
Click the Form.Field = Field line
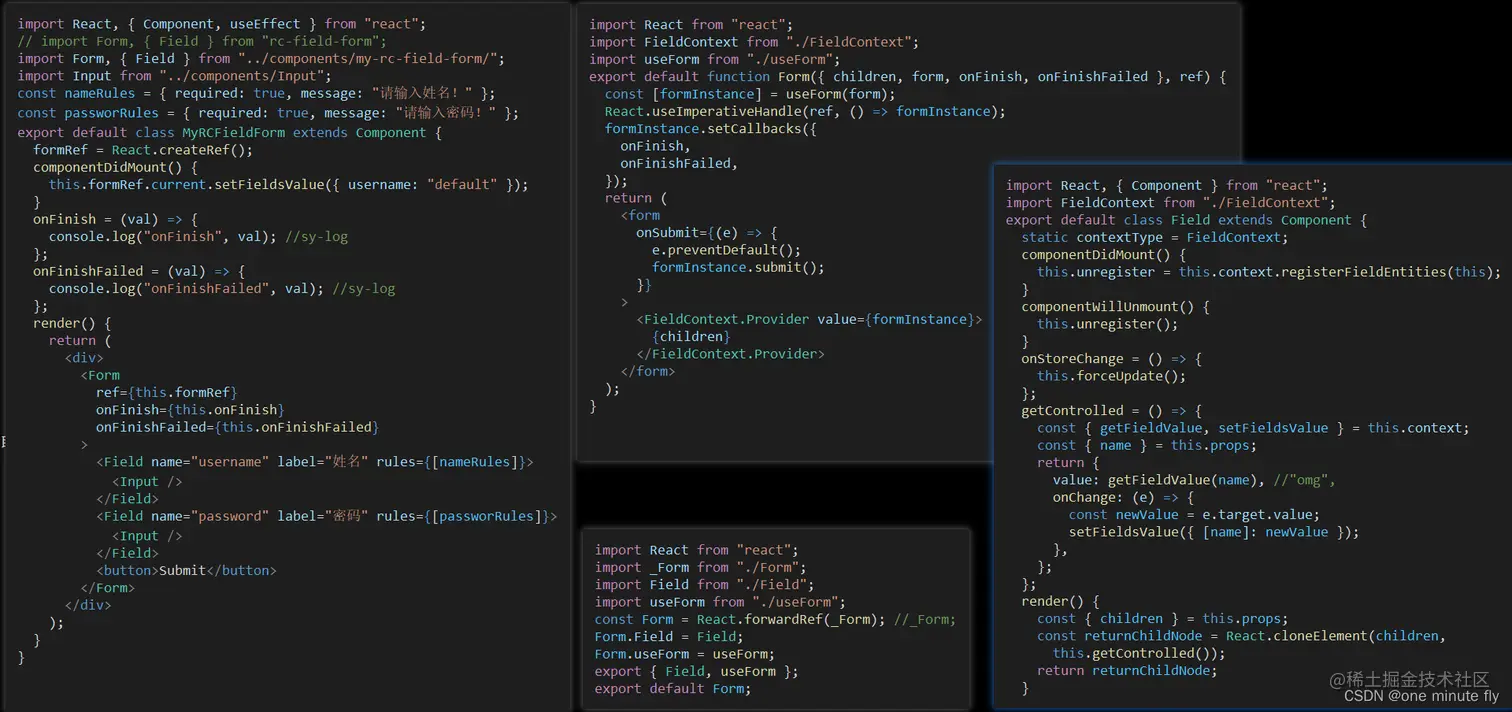tap(669, 637)
